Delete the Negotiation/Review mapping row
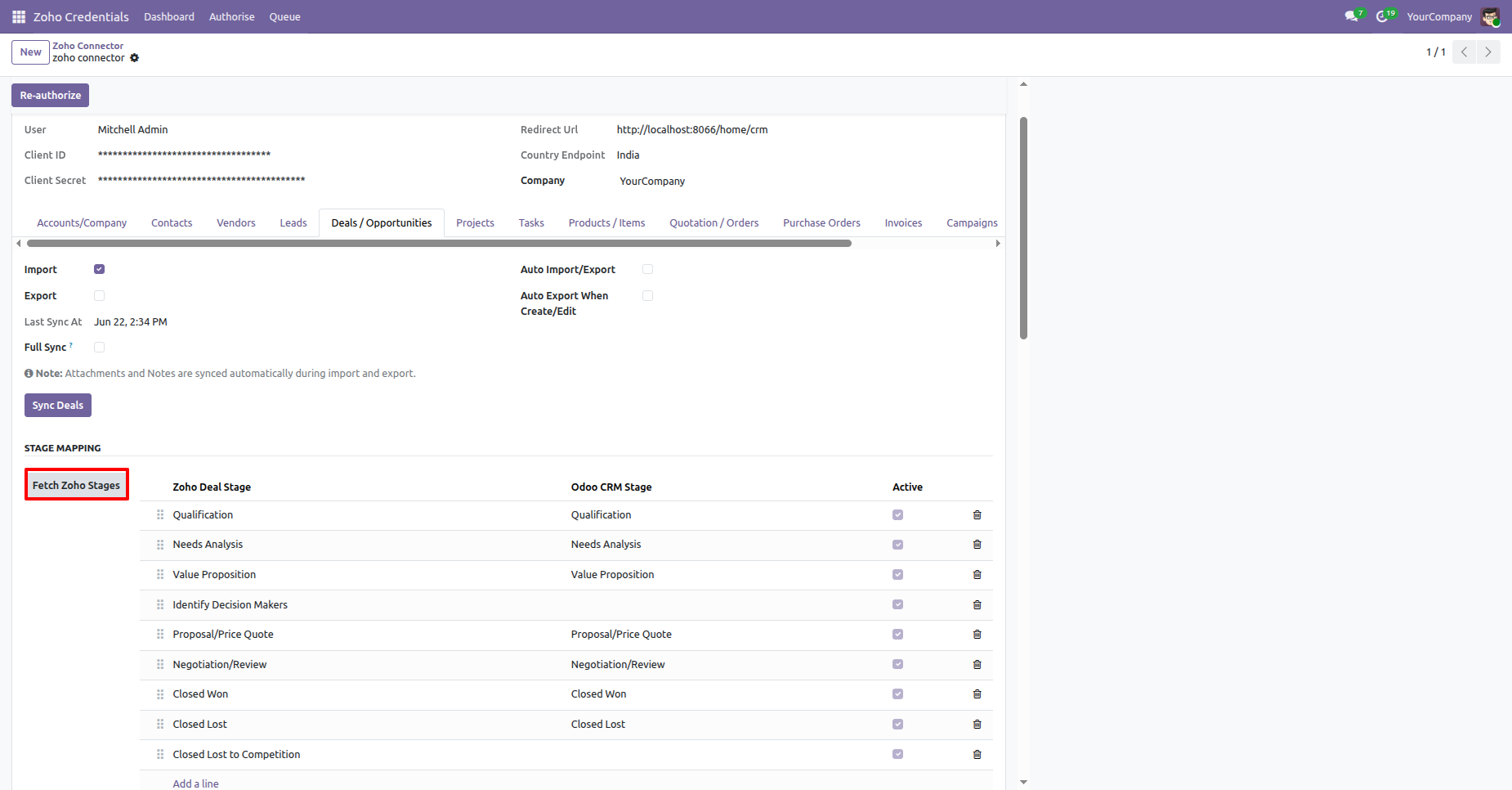The height and width of the screenshot is (790, 1512). 977,665
